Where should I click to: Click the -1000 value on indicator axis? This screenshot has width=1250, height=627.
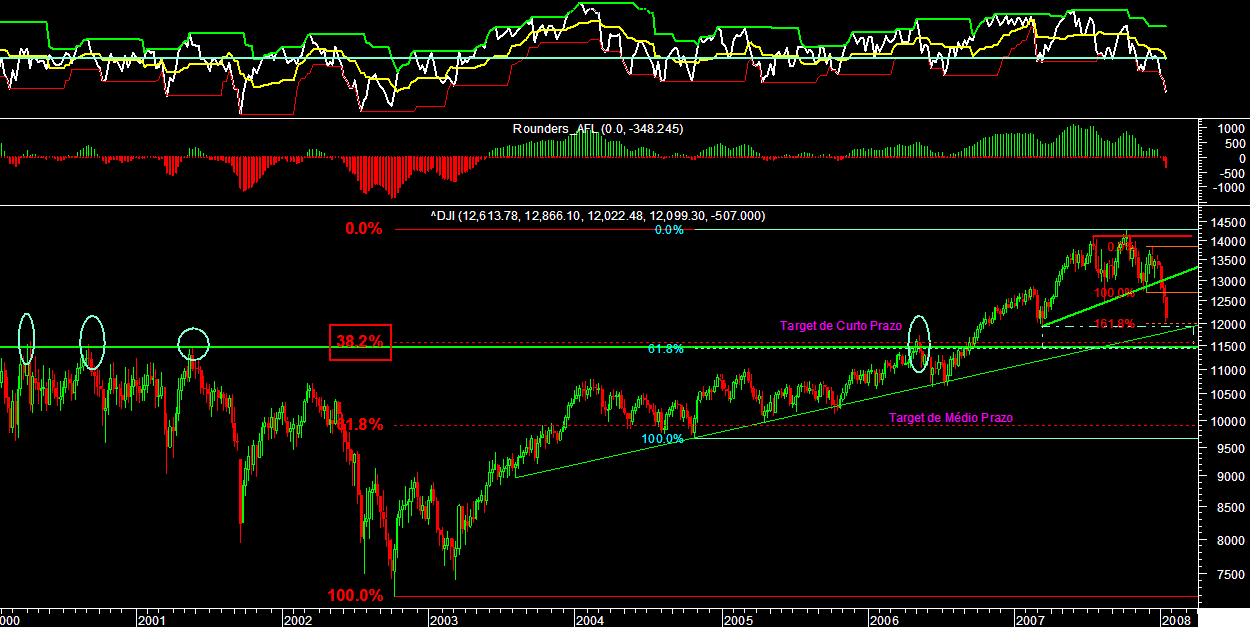tap(1228, 188)
